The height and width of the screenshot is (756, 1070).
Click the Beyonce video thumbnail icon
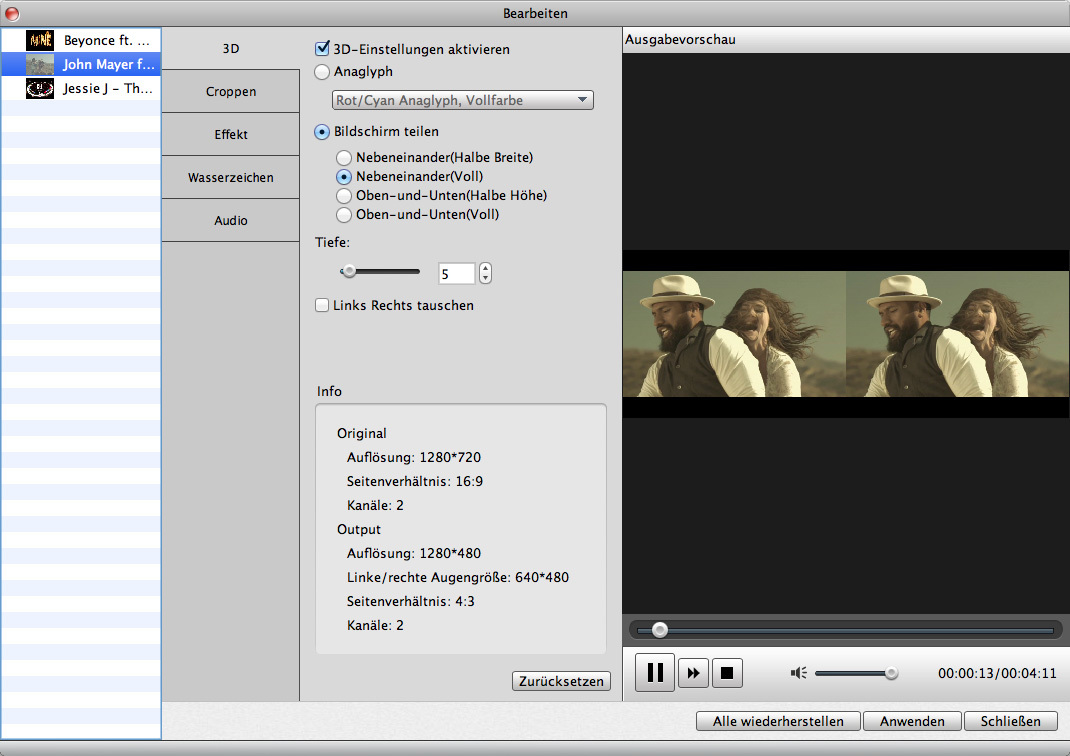[x=40, y=40]
